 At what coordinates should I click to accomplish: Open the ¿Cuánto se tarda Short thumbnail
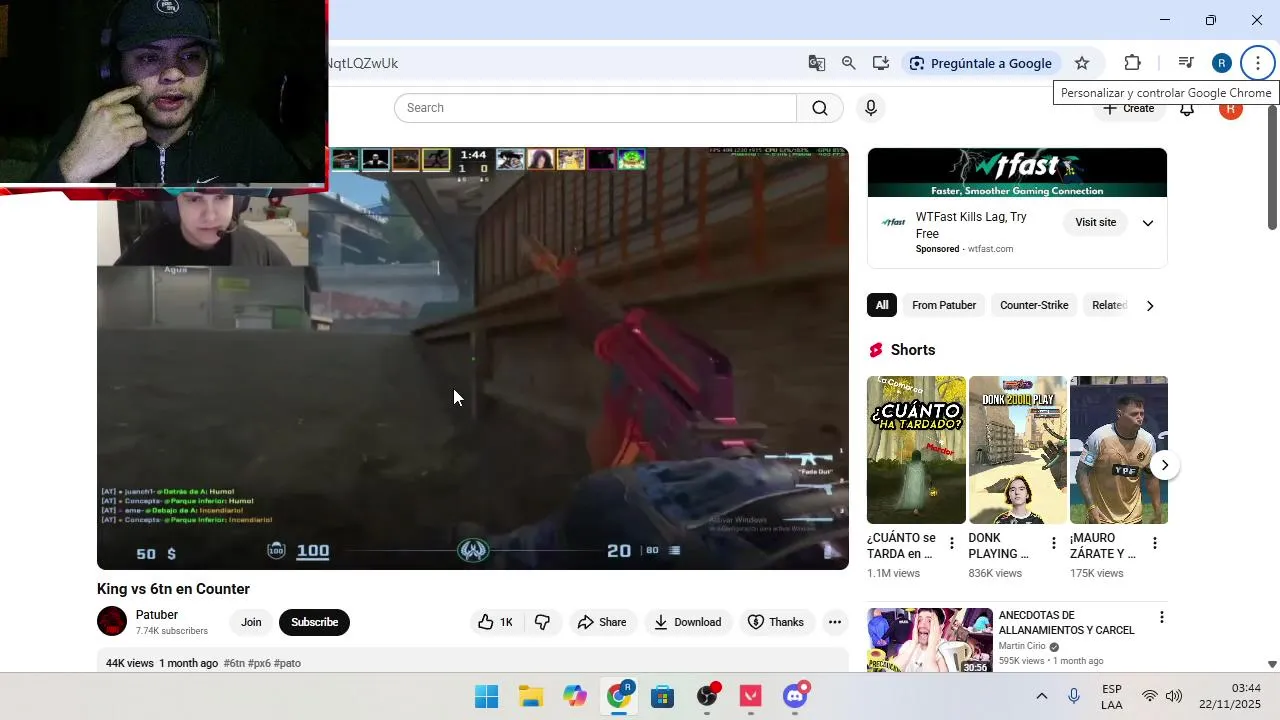click(916, 450)
